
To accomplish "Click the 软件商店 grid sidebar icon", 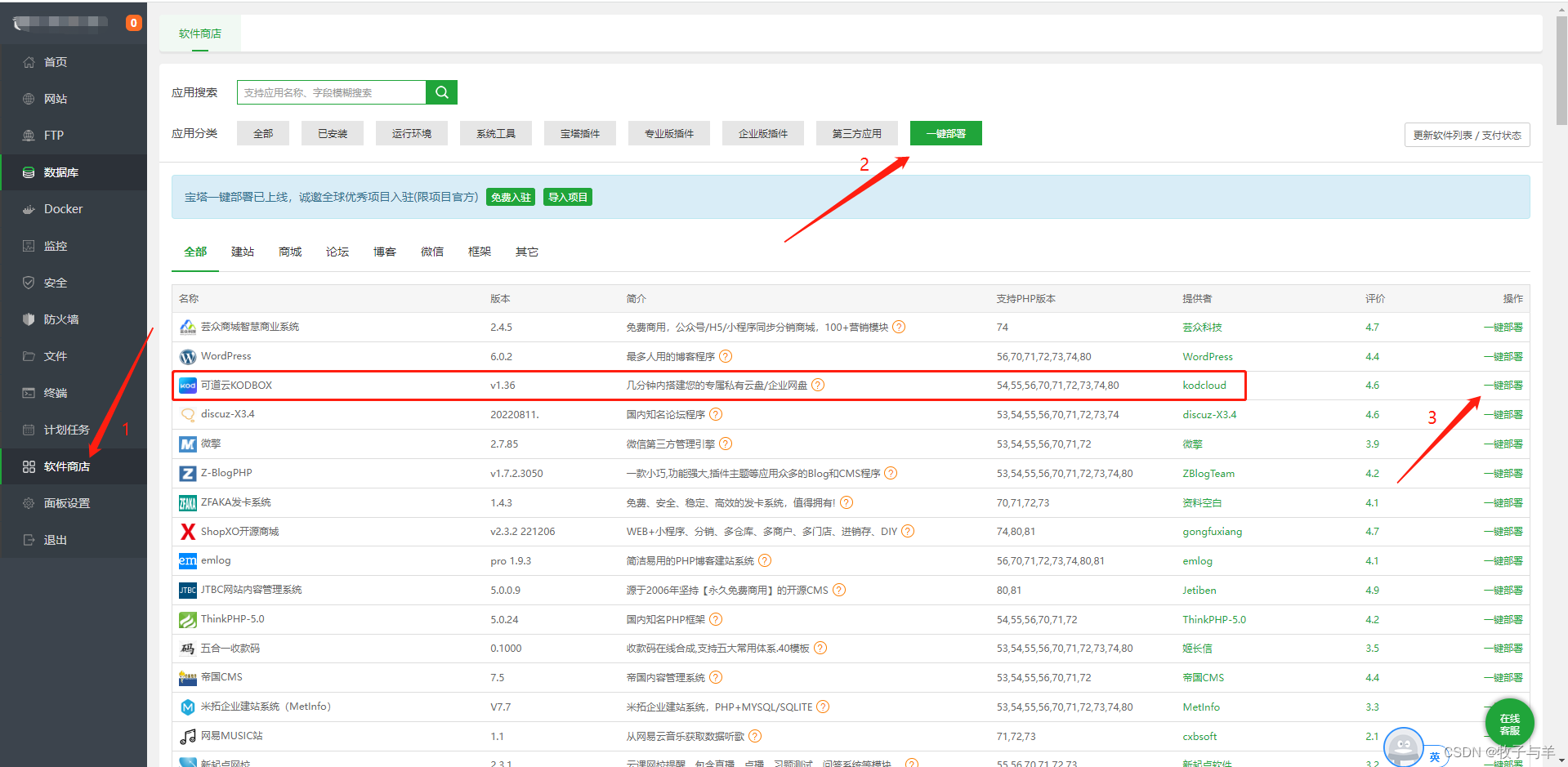I will click(x=29, y=466).
